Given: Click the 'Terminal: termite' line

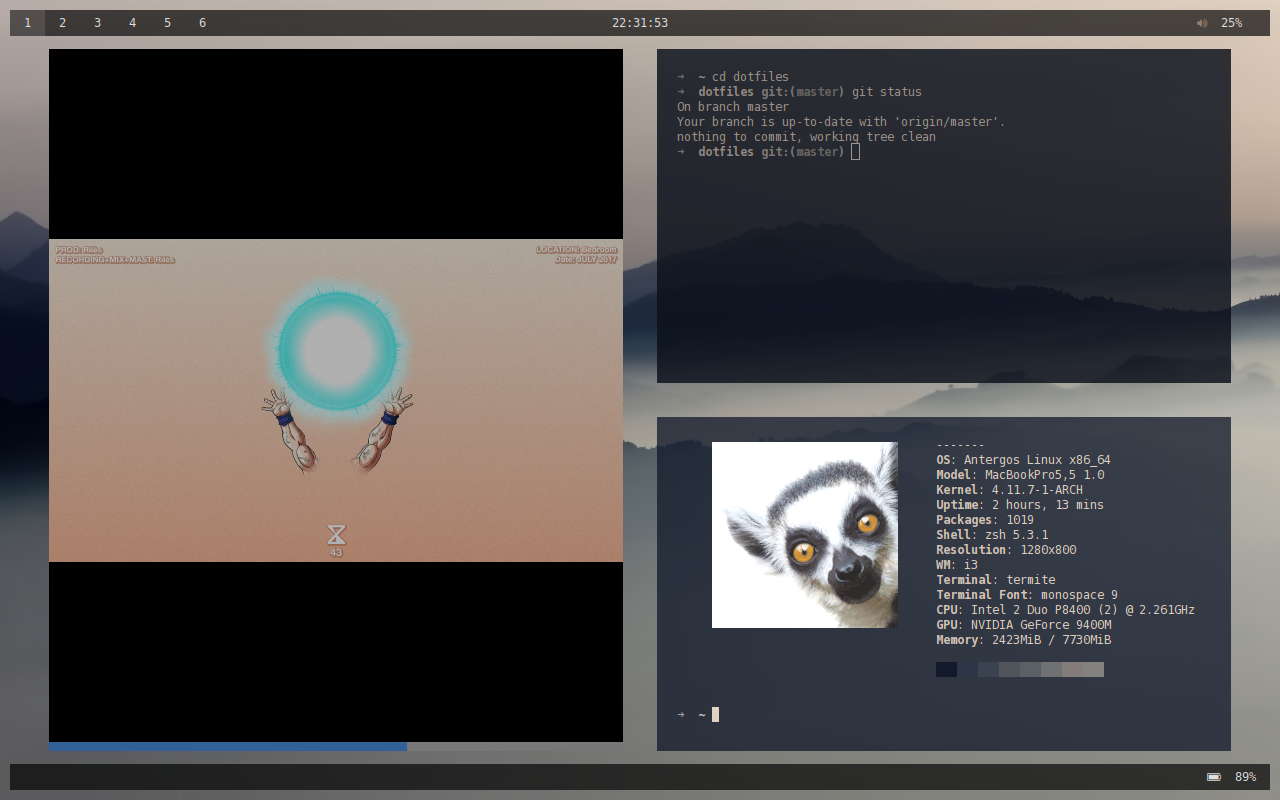Looking at the screenshot, I should tap(996, 580).
